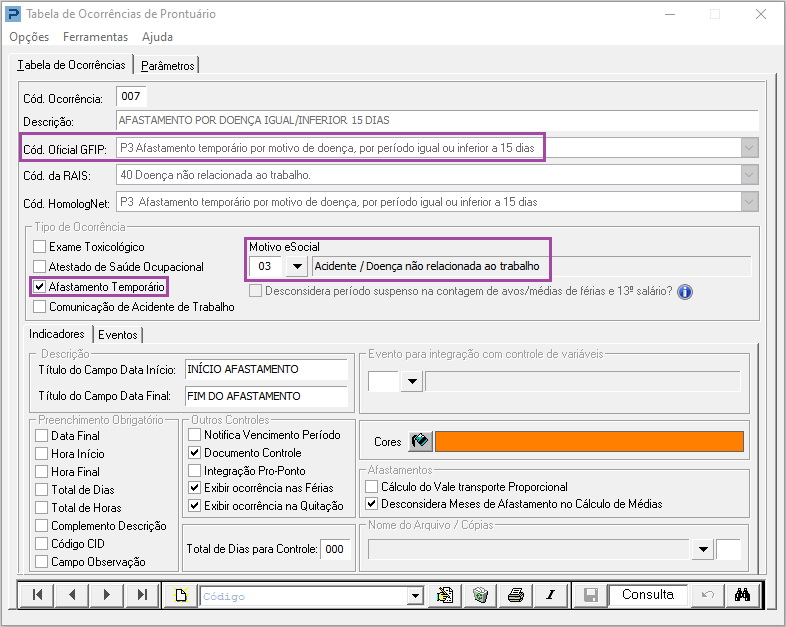The width and height of the screenshot is (786, 627).
Task: Expand the Cód. Oficial GFIP dropdown
Action: click(x=748, y=148)
